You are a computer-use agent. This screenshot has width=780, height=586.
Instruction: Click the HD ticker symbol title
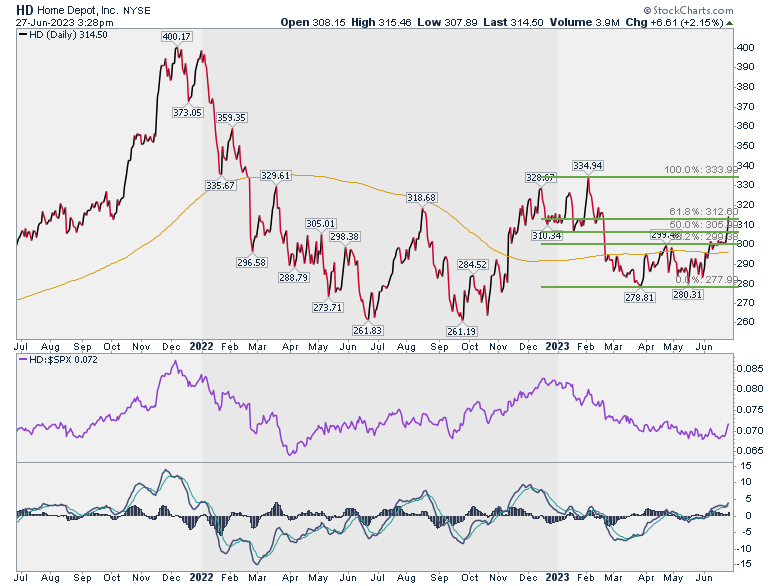[24, 10]
